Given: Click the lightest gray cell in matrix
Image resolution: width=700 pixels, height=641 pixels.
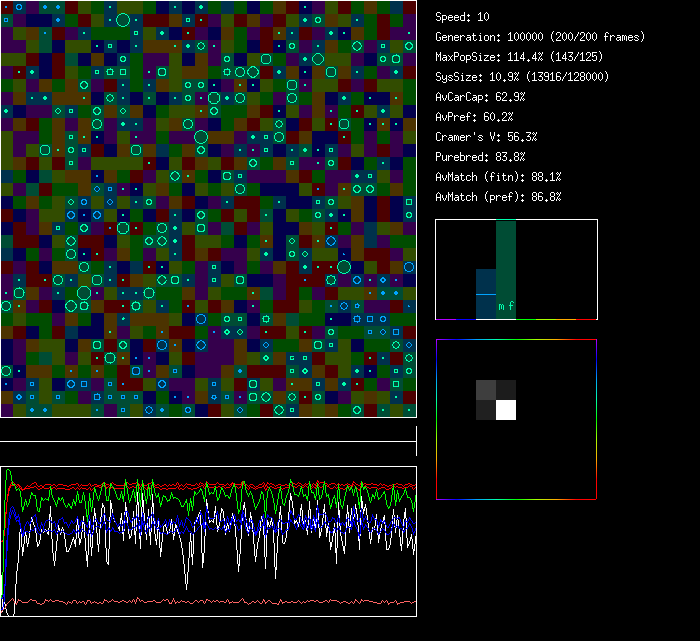Looking at the screenshot, I should coord(486,389).
